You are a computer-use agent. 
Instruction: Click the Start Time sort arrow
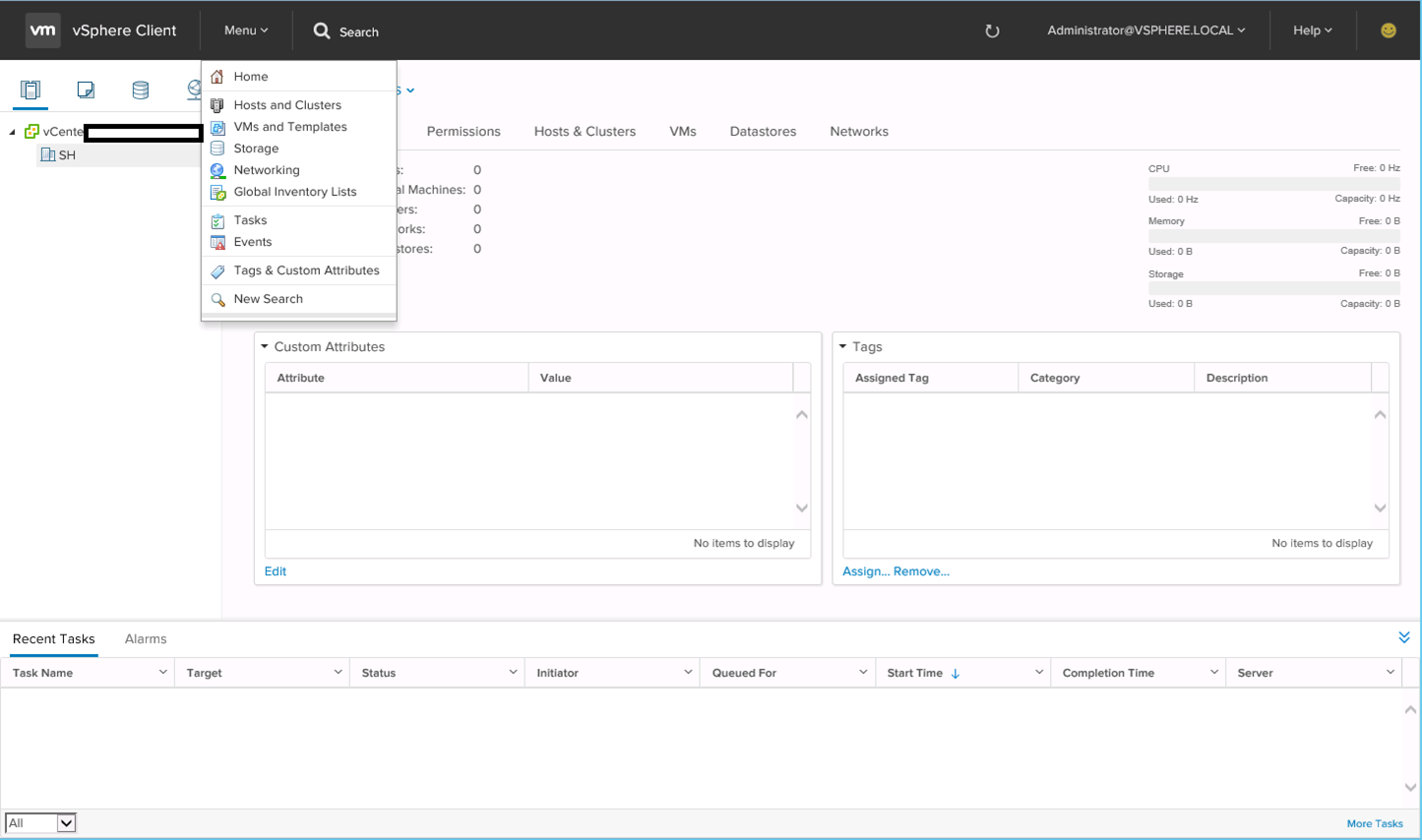coord(956,674)
